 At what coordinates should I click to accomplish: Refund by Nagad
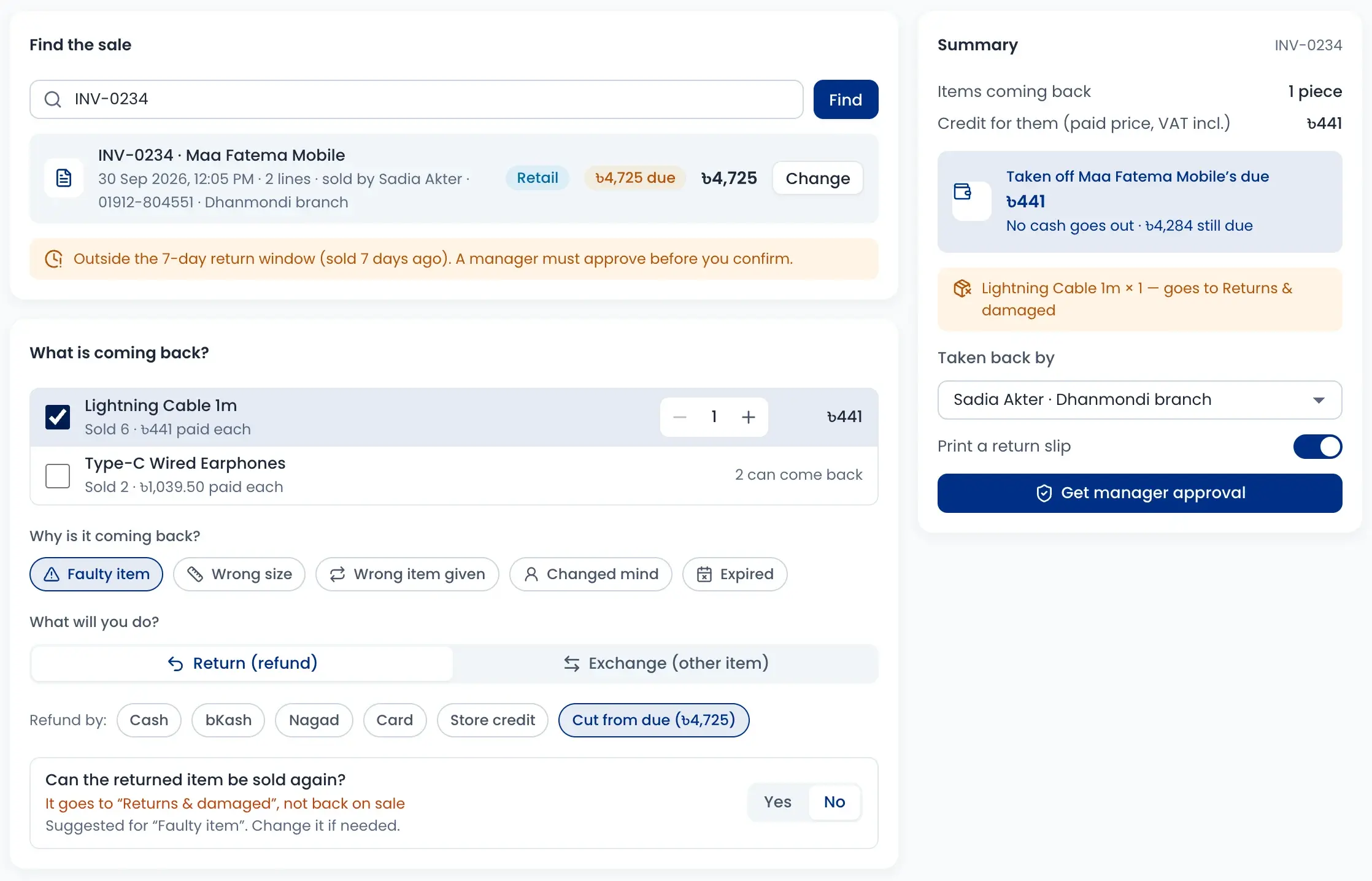pyautogui.click(x=314, y=720)
